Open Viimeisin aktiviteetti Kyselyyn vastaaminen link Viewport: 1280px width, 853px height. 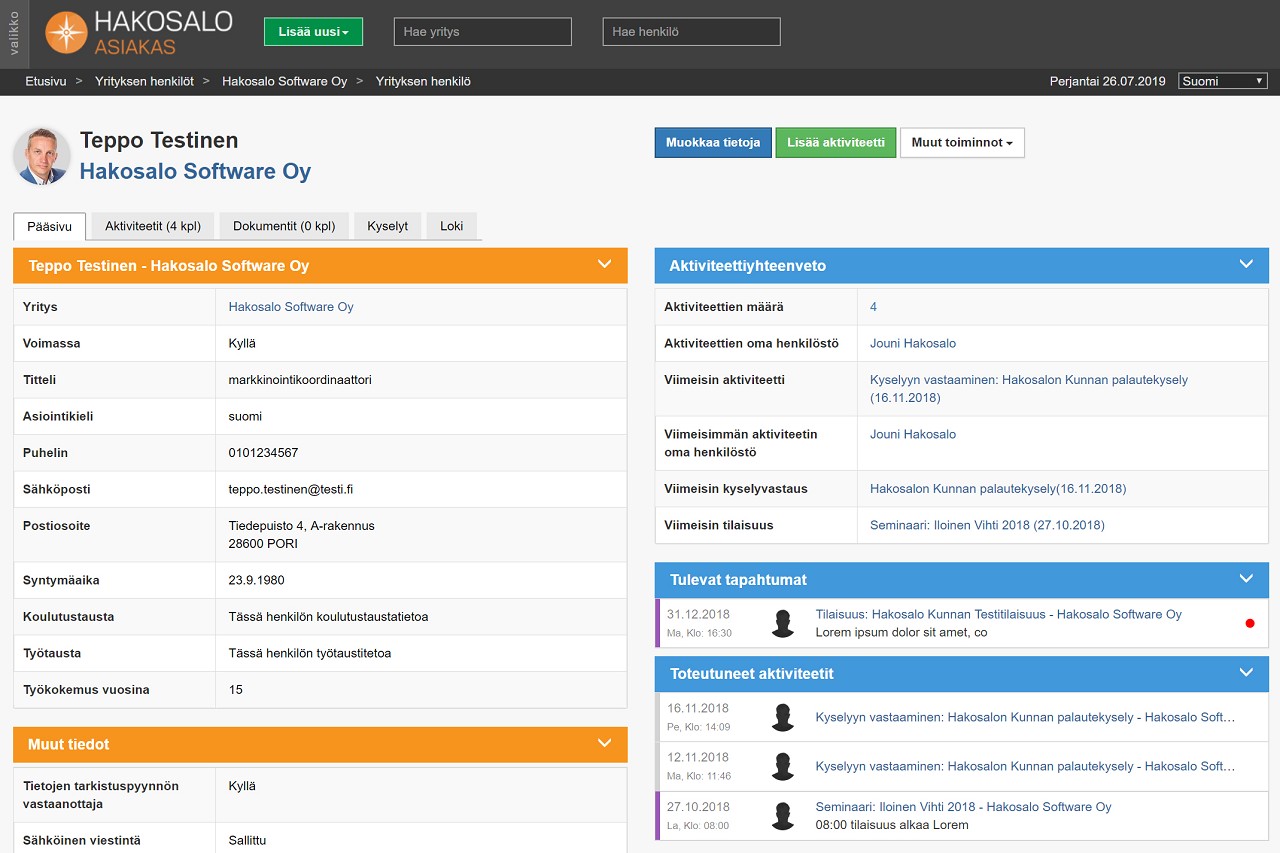tap(1029, 389)
